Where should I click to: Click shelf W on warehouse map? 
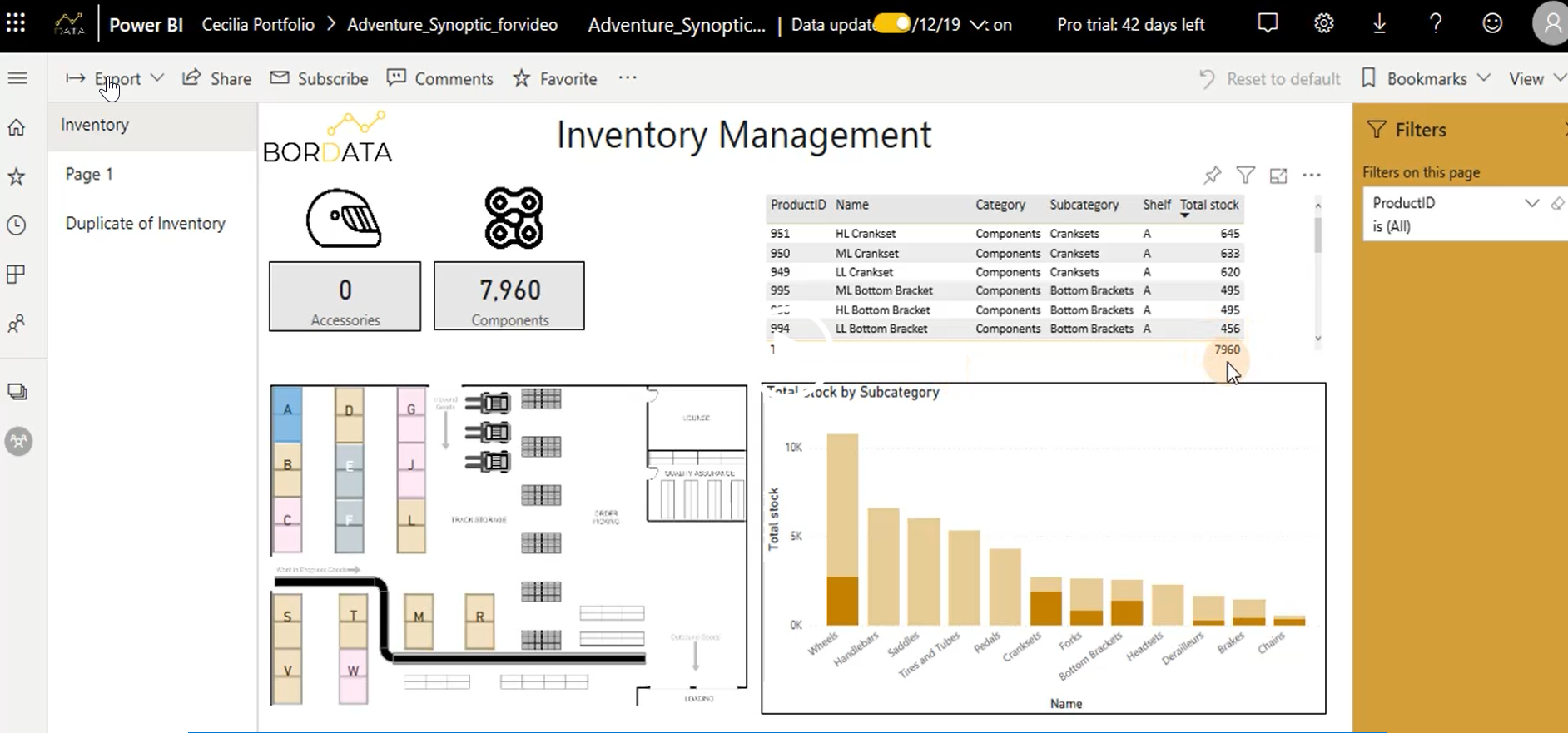pyautogui.click(x=353, y=676)
